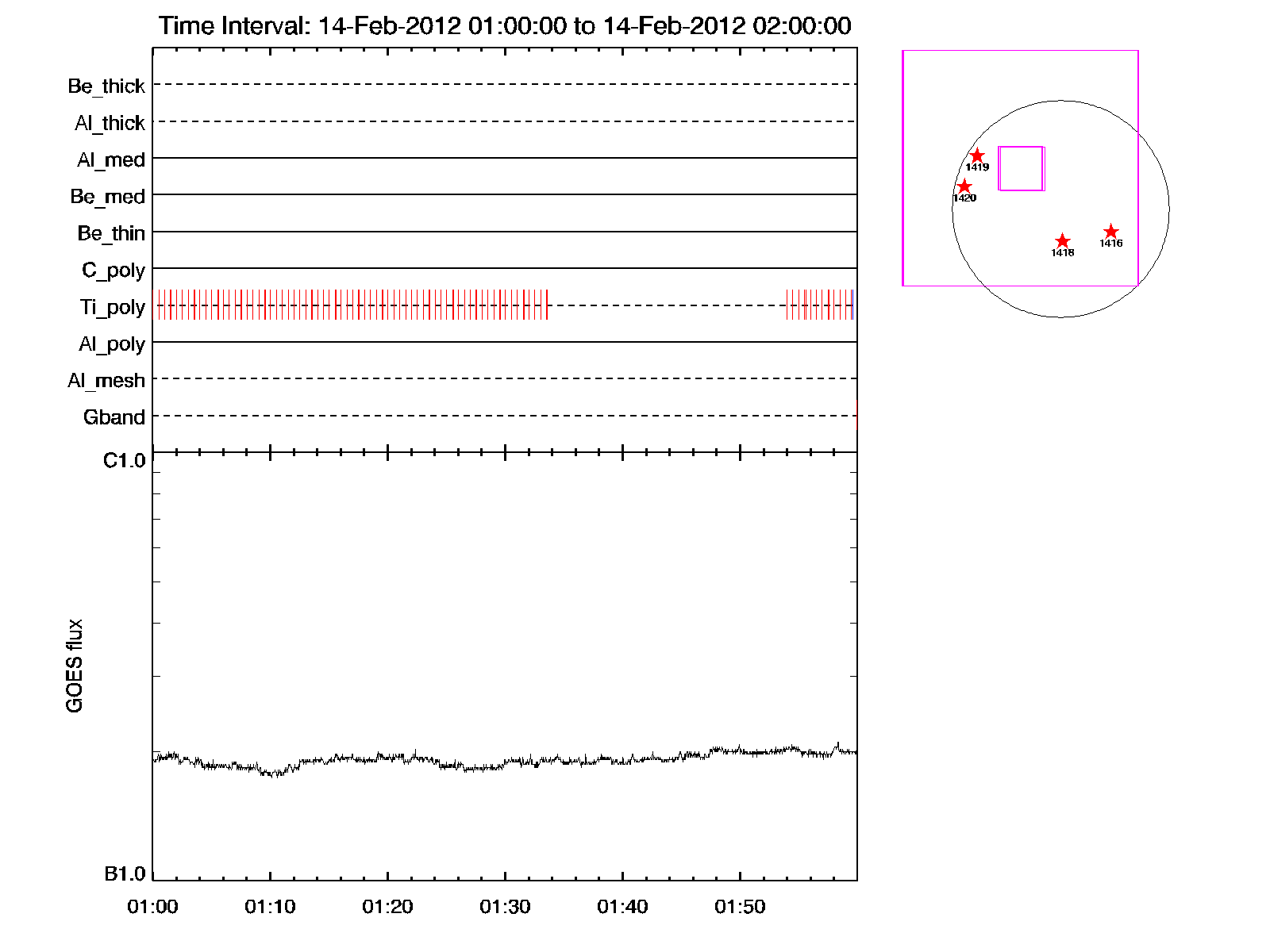
Task: Click the Gband filter label
Action: point(114,417)
